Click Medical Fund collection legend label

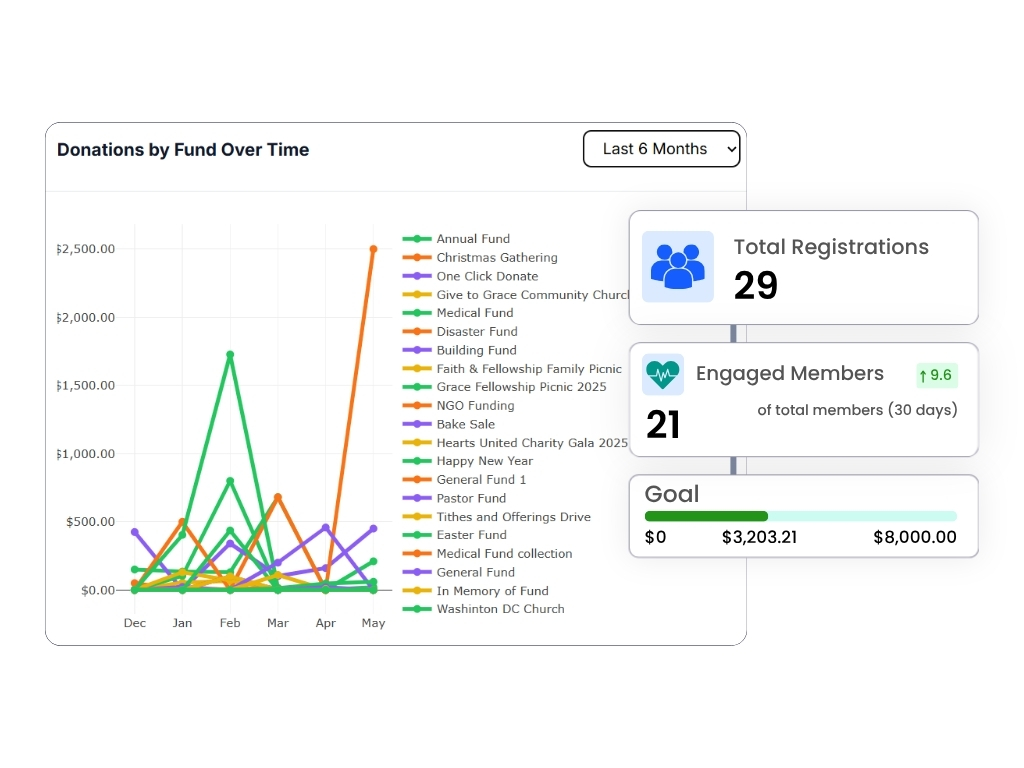[504, 554]
